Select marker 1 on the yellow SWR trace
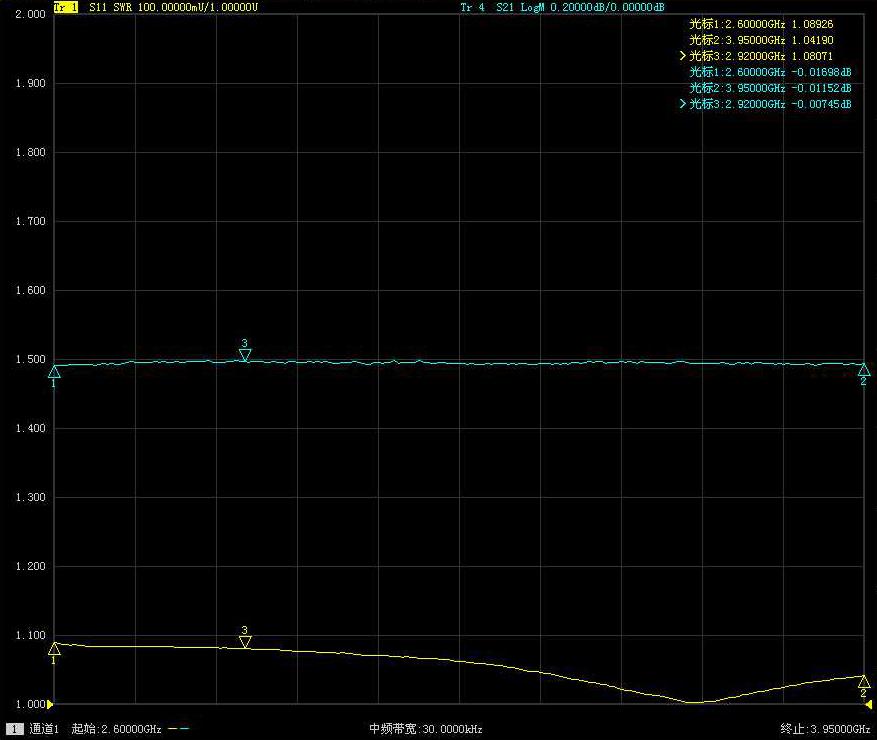The height and width of the screenshot is (740, 877). click(54, 649)
